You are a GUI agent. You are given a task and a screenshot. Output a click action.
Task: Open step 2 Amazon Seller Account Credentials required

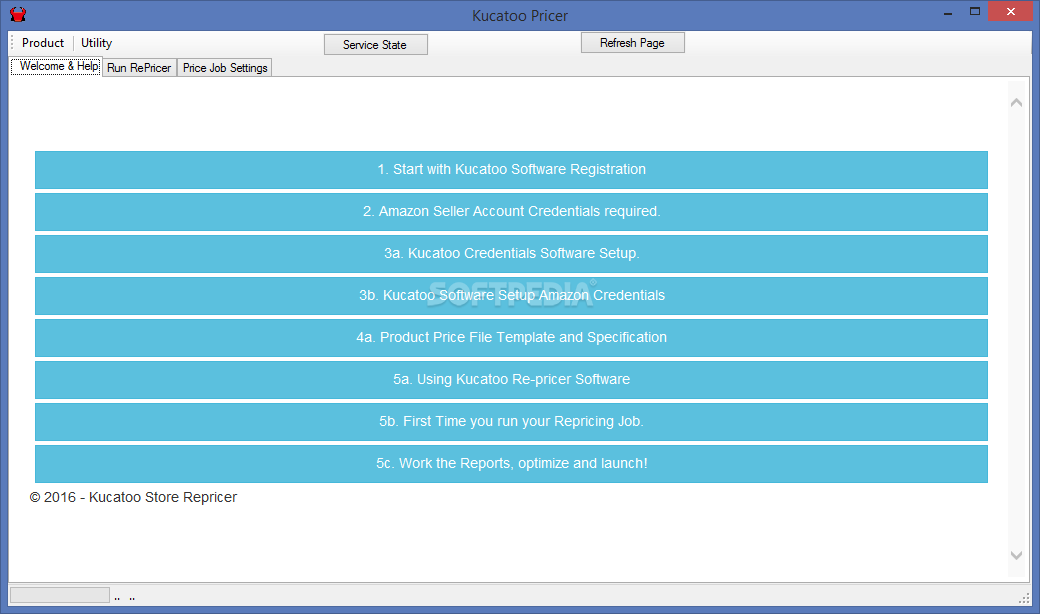(x=511, y=212)
